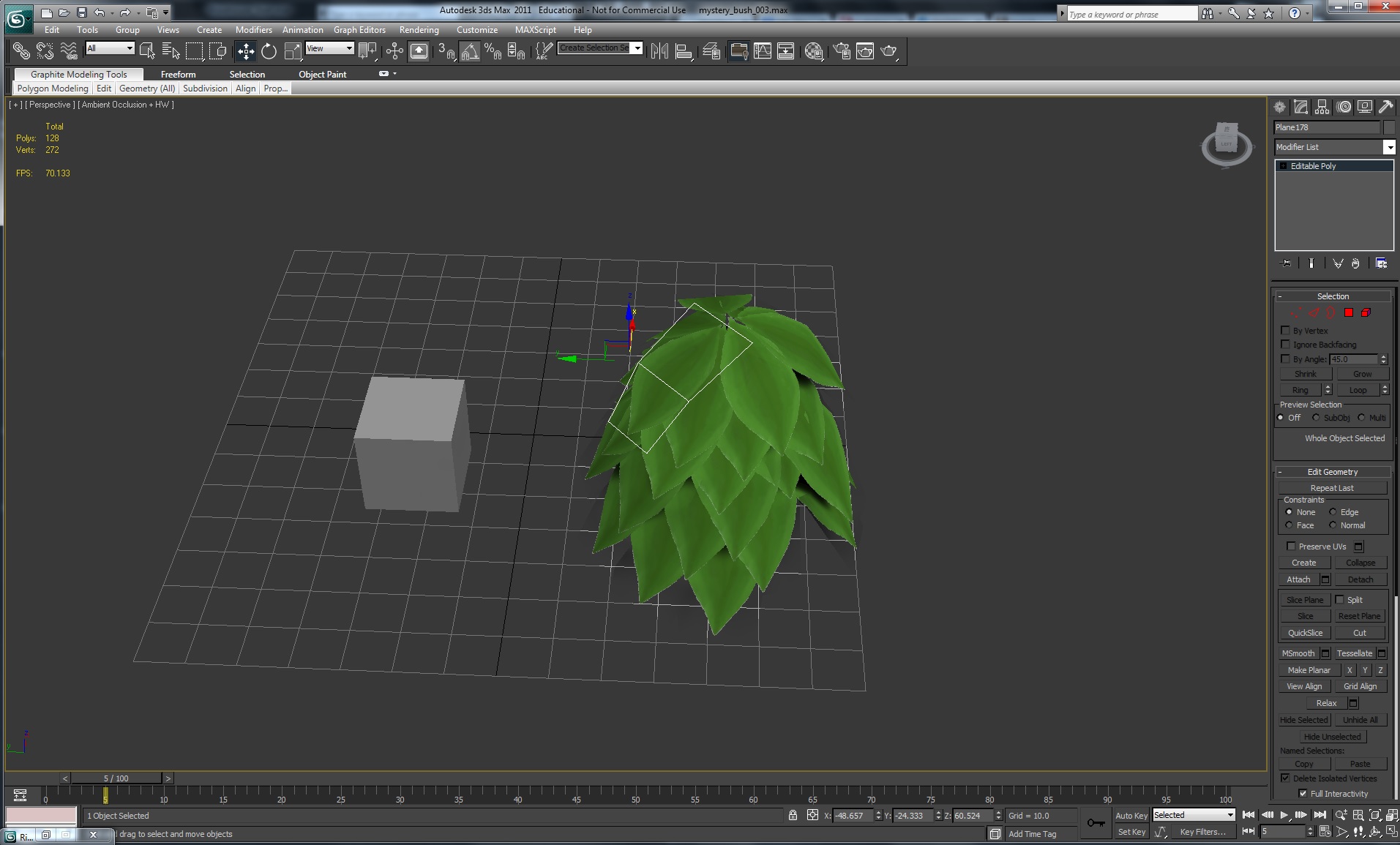This screenshot has height=845, width=1400.
Task: Select the Link tool in main toolbar
Action: pyautogui.click(x=21, y=50)
